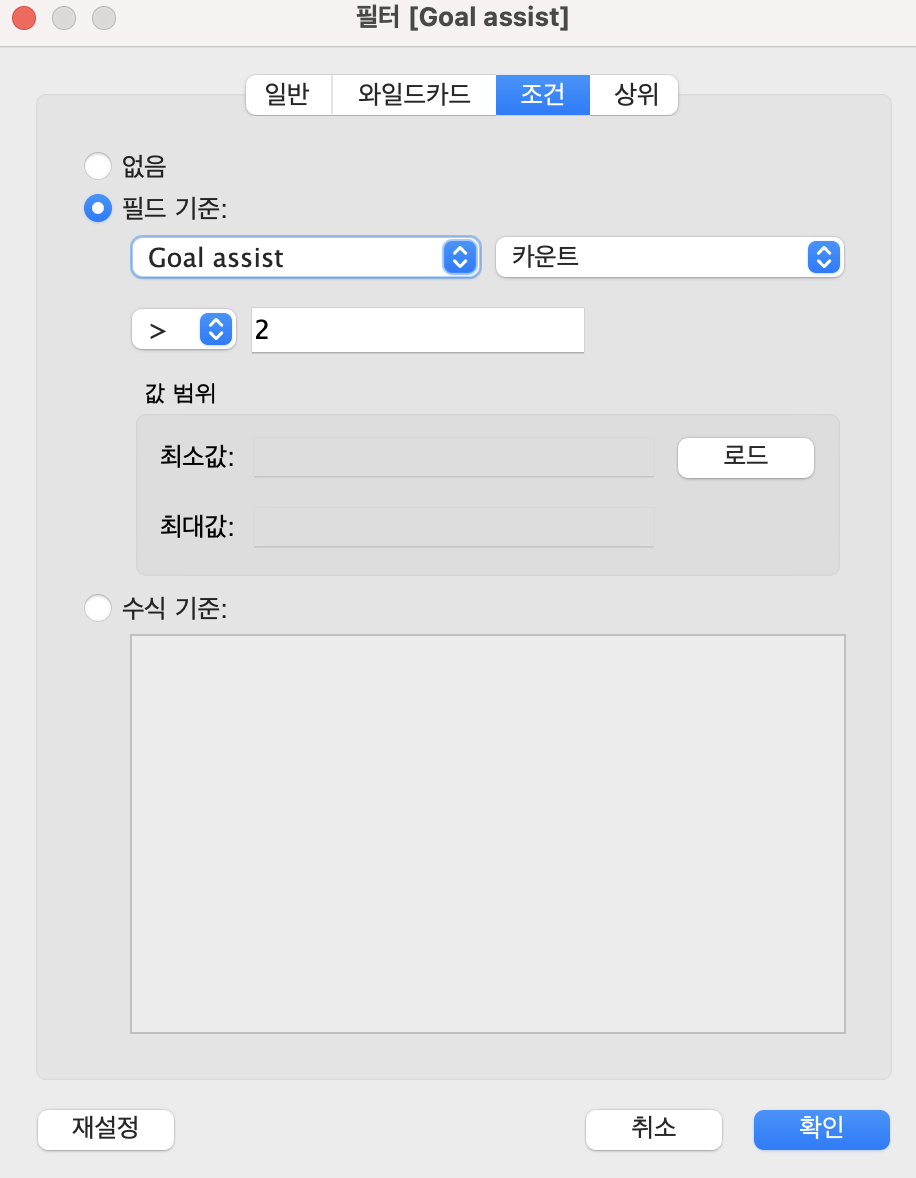Screen dimensions: 916x1178
Task: Click the 최소값 range field
Action: point(453,457)
